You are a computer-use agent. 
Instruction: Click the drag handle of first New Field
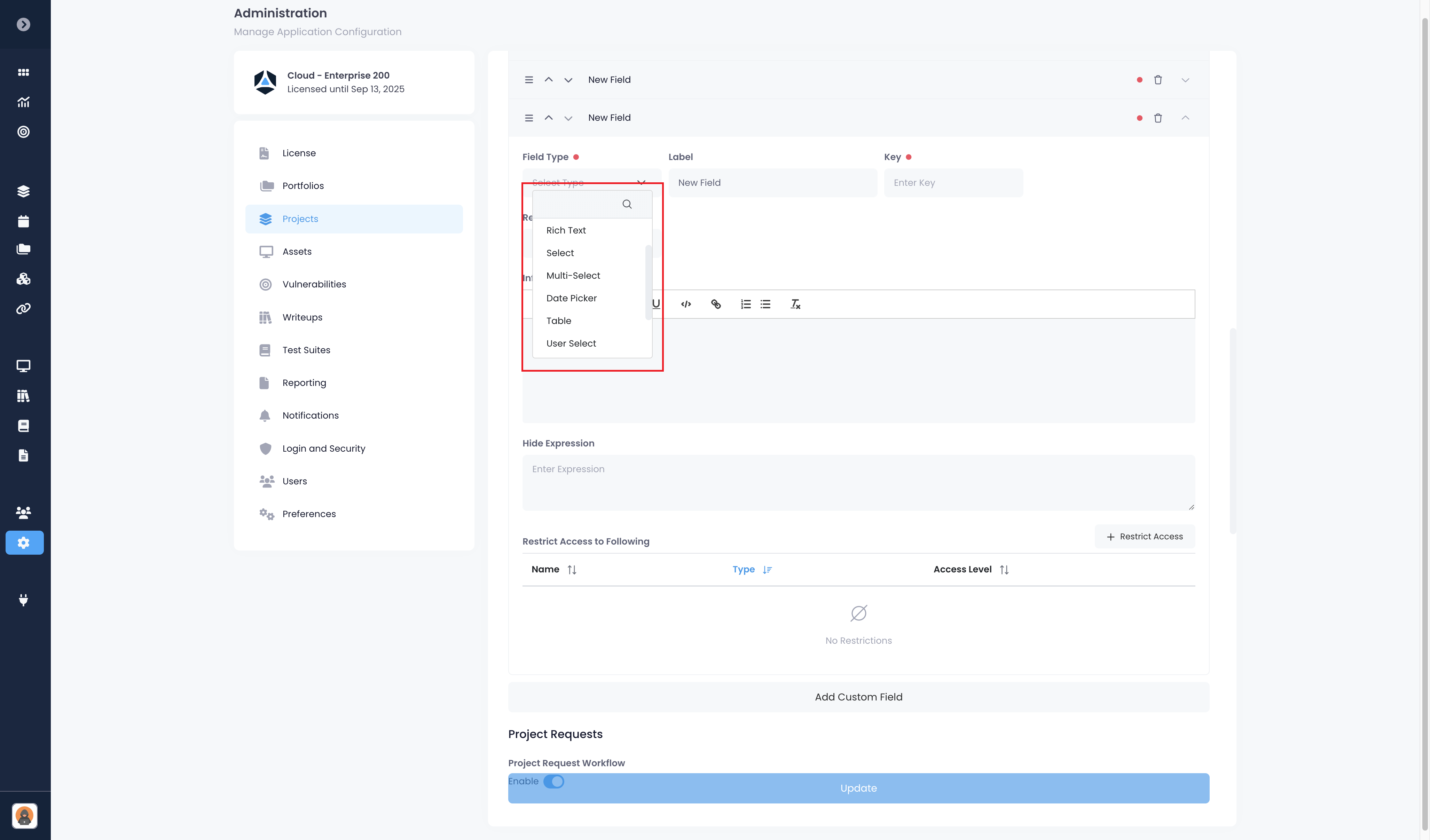point(528,80)
